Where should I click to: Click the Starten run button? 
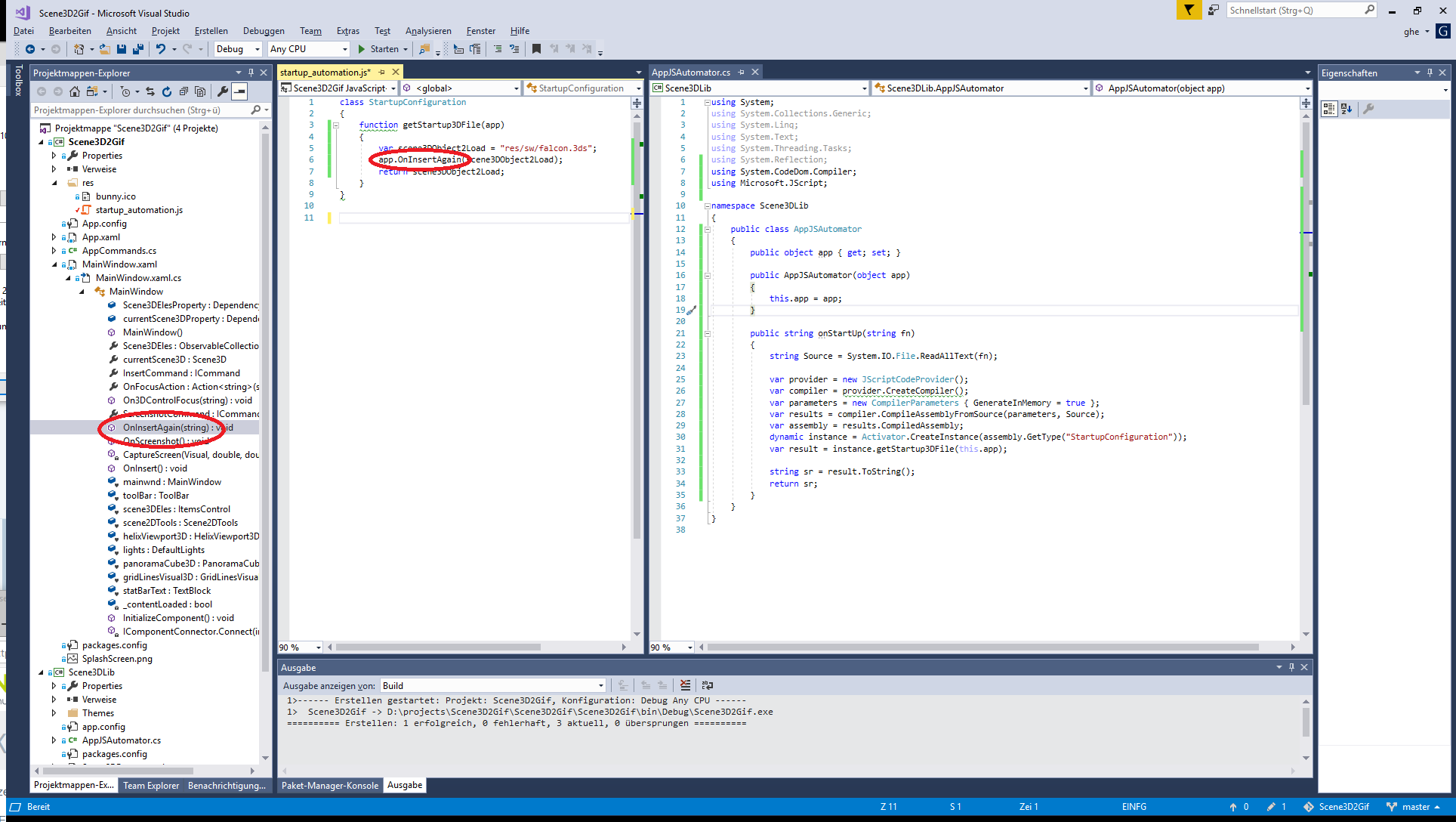pos(378,49)
